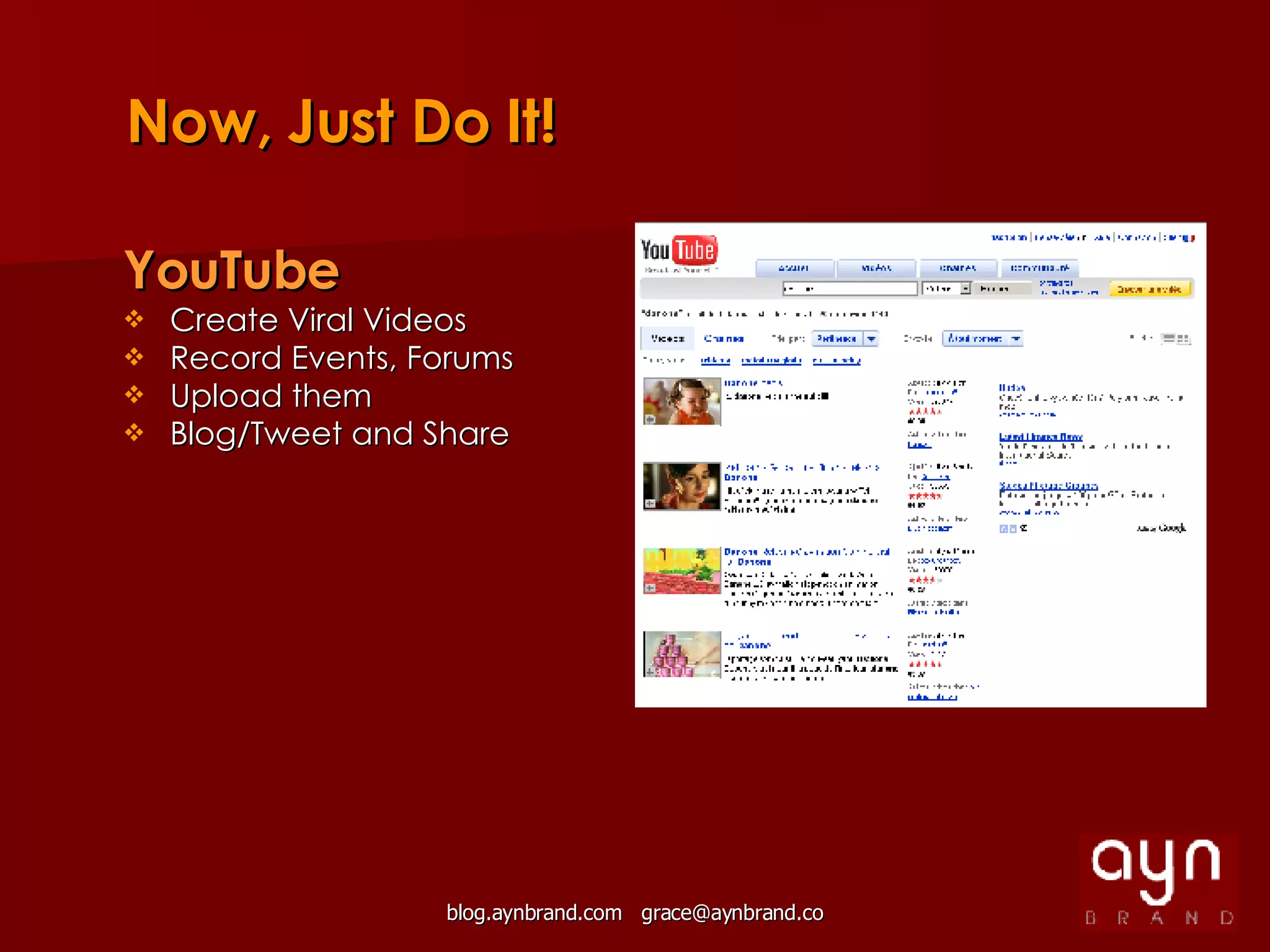1270x952 pixels.
Task: Switch to grid view icon in results
Action: (1184, 338)
